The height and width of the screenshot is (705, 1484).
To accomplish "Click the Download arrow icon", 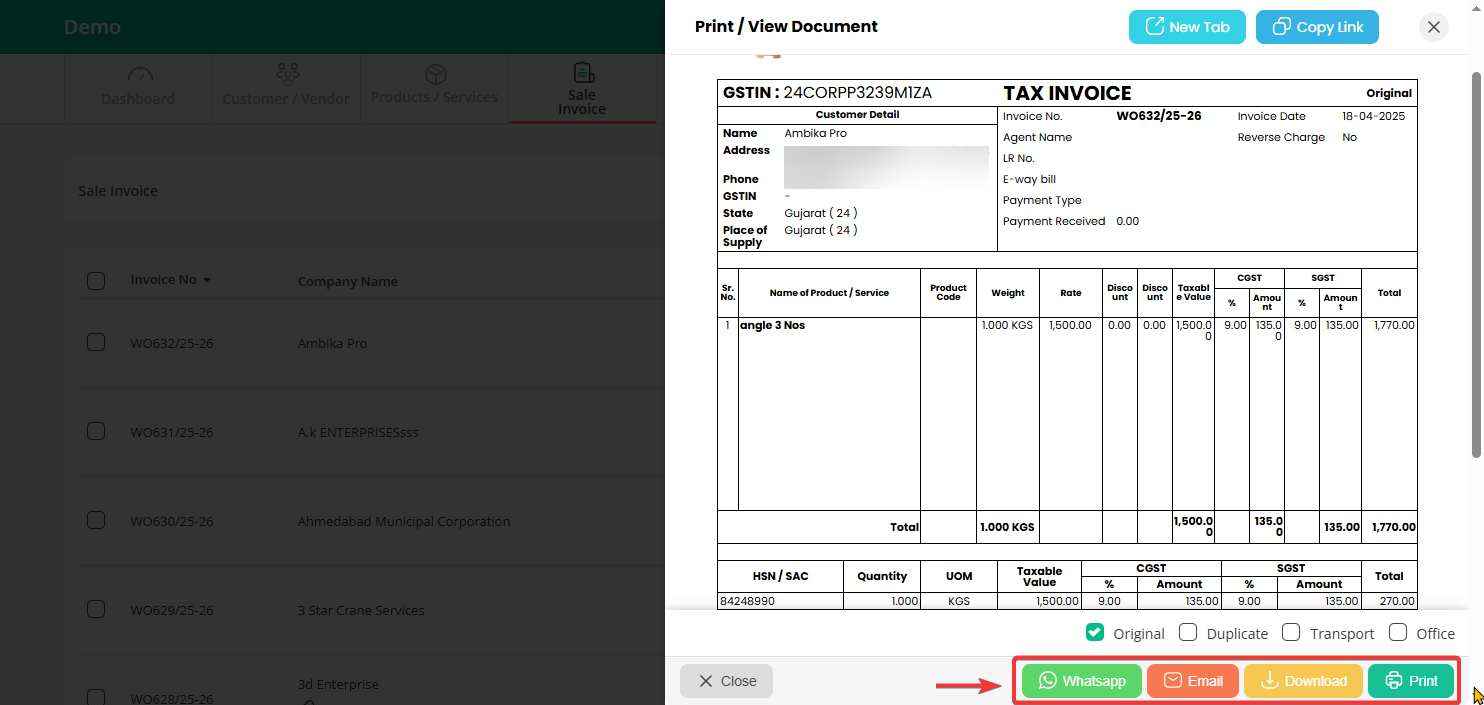I will [1269, 681].
